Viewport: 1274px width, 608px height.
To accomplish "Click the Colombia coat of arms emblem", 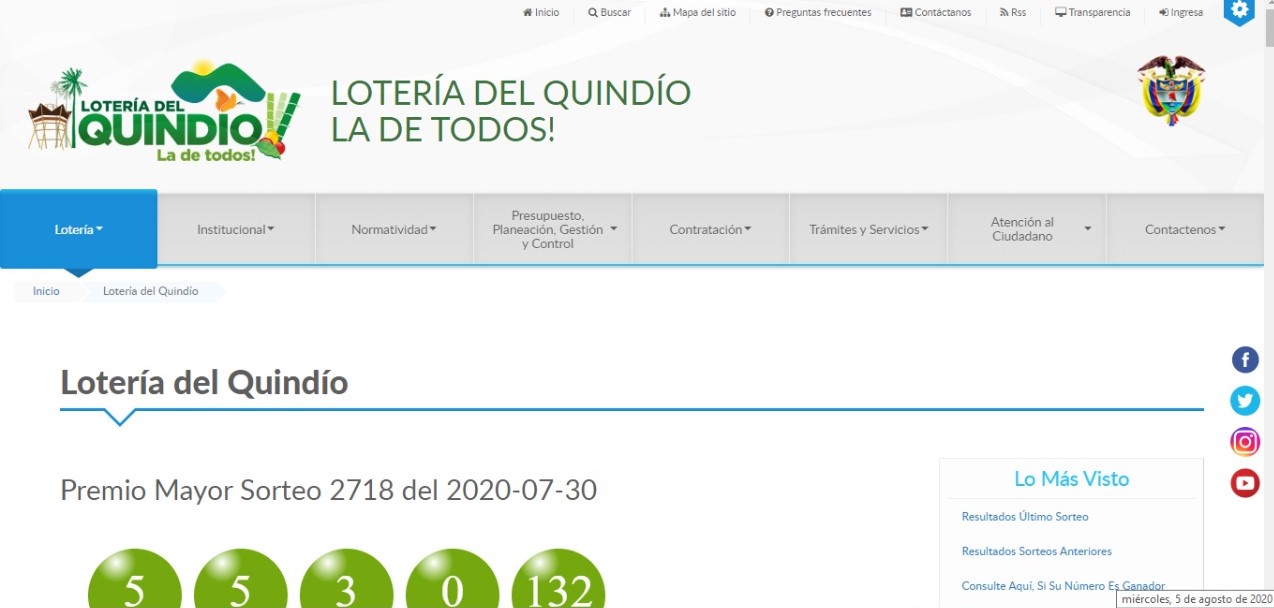I will 1171,90.
